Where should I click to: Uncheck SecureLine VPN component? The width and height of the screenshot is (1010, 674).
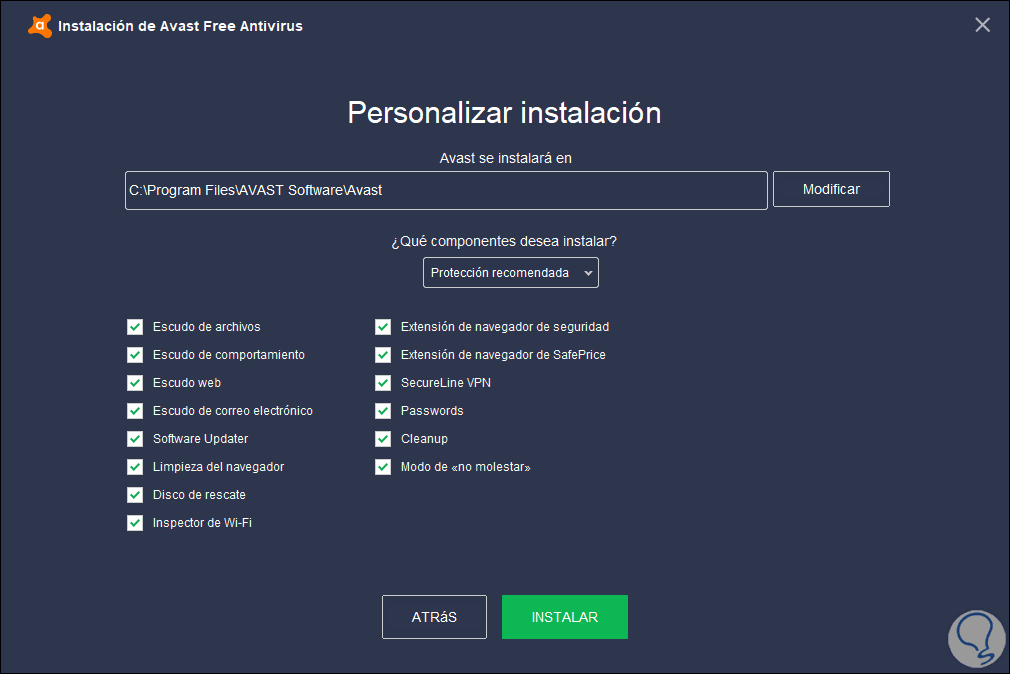pyautogui.click(x=383, y=383)
